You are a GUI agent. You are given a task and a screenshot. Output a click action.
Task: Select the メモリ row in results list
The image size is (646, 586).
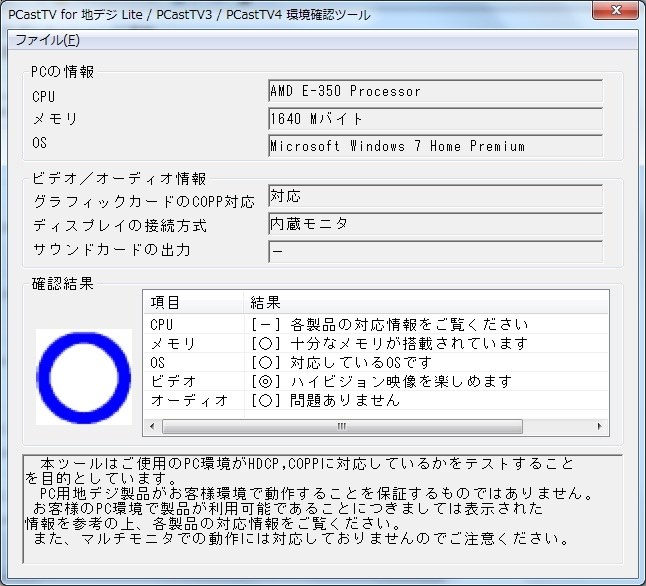[x=376, y=343]
